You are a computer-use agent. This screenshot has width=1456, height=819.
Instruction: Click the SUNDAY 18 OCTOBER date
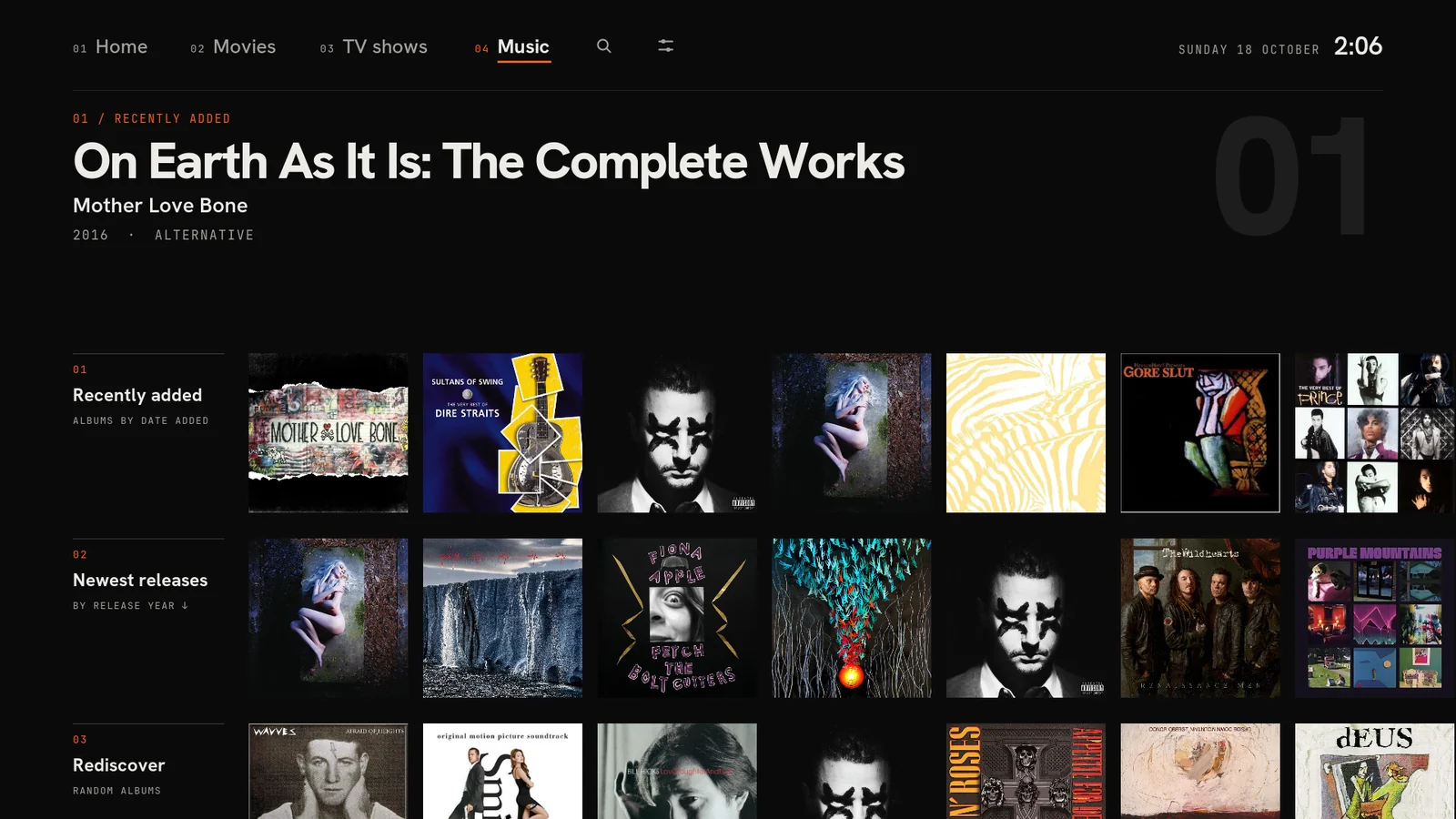coord(1249,49)
